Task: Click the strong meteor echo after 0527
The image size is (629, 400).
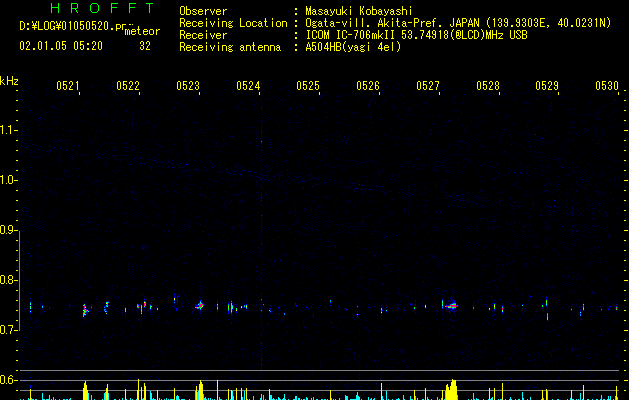Action: coord(452,306)
